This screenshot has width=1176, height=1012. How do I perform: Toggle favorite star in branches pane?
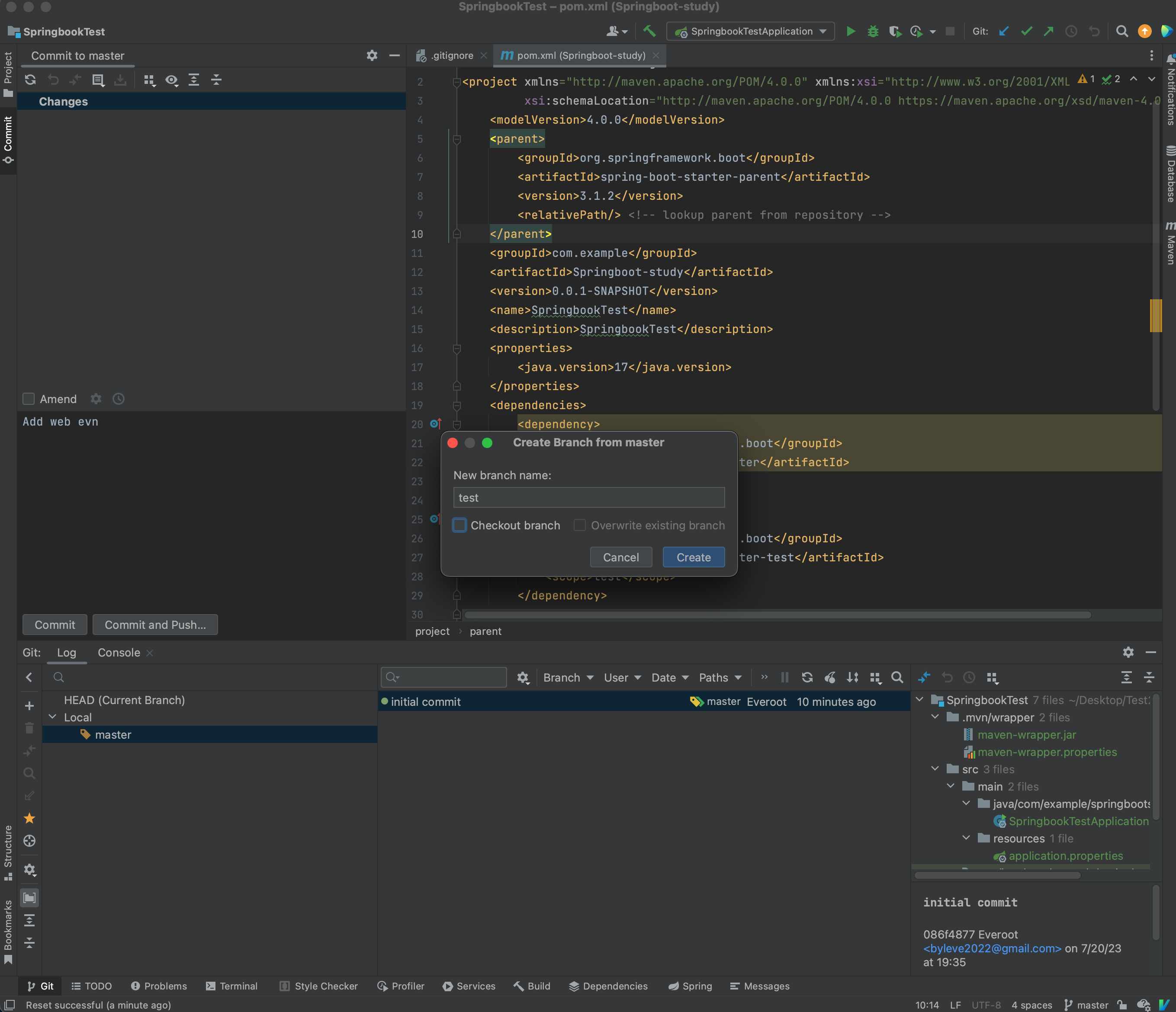(29, 818)
